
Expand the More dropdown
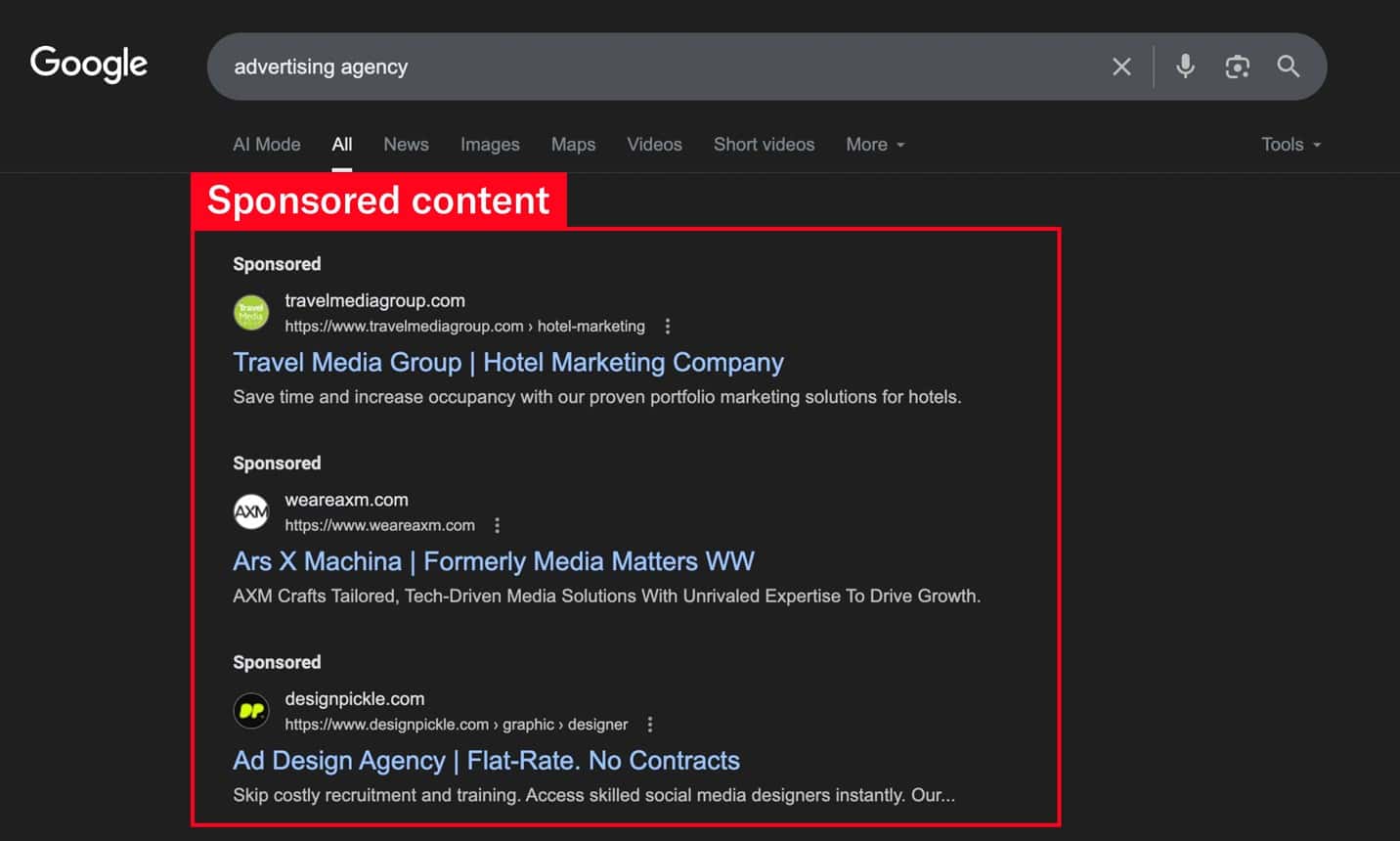pos(875,144)
